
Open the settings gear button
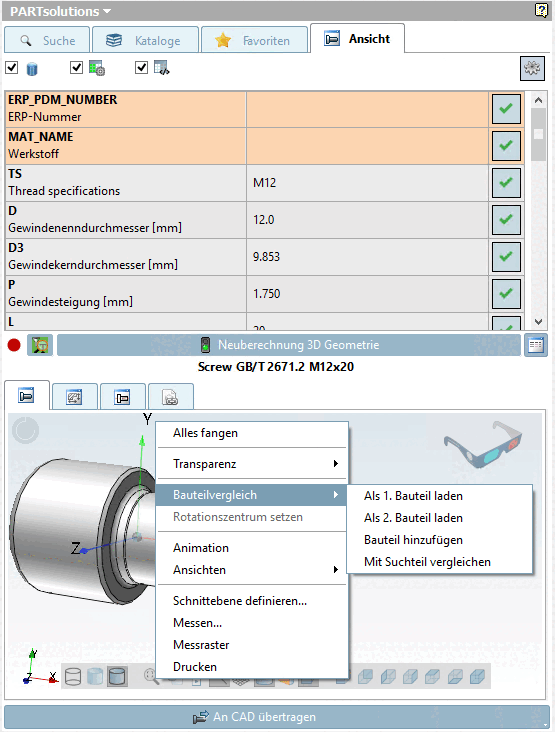tap(532, 69)
